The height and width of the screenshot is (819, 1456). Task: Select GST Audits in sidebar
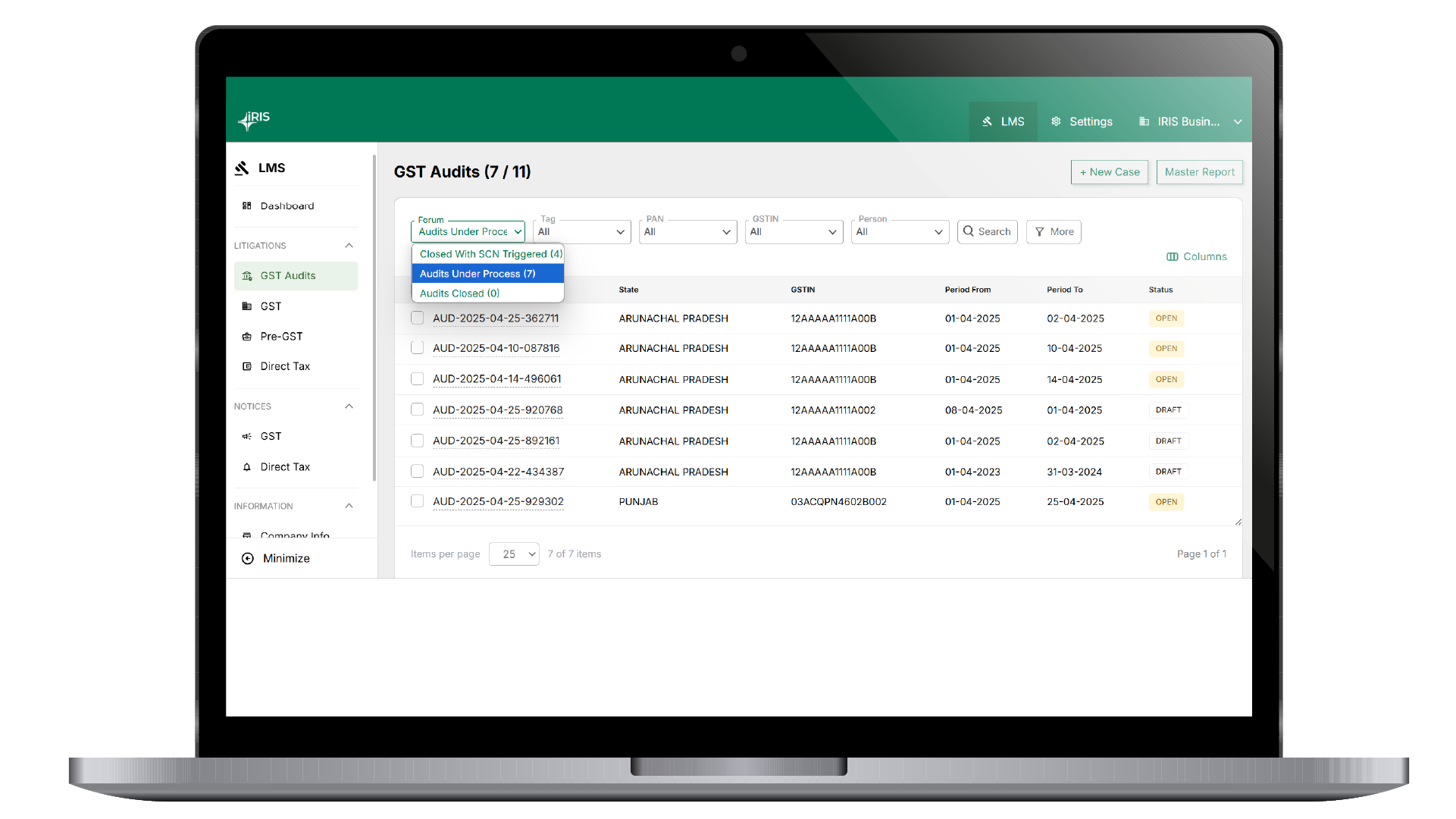pyautogui.click(x=296, y=275)
